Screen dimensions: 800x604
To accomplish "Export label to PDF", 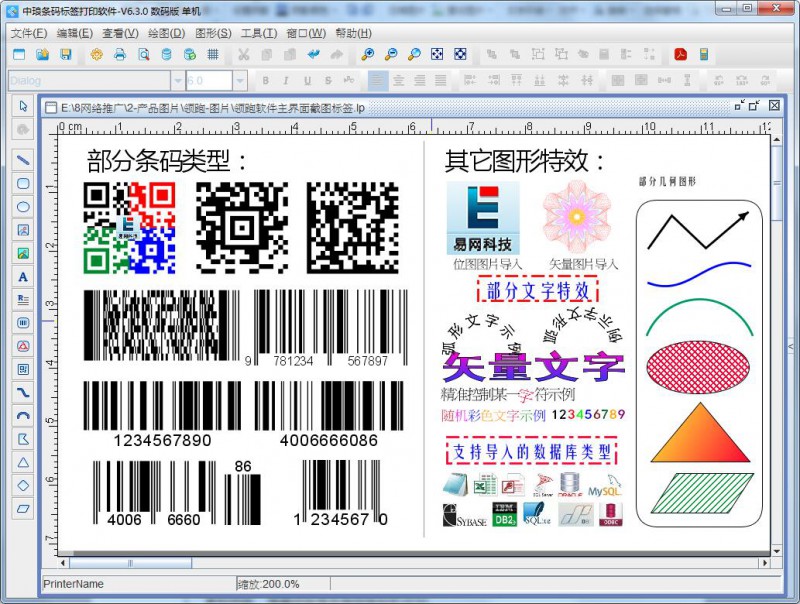I will tap(681, 54).
